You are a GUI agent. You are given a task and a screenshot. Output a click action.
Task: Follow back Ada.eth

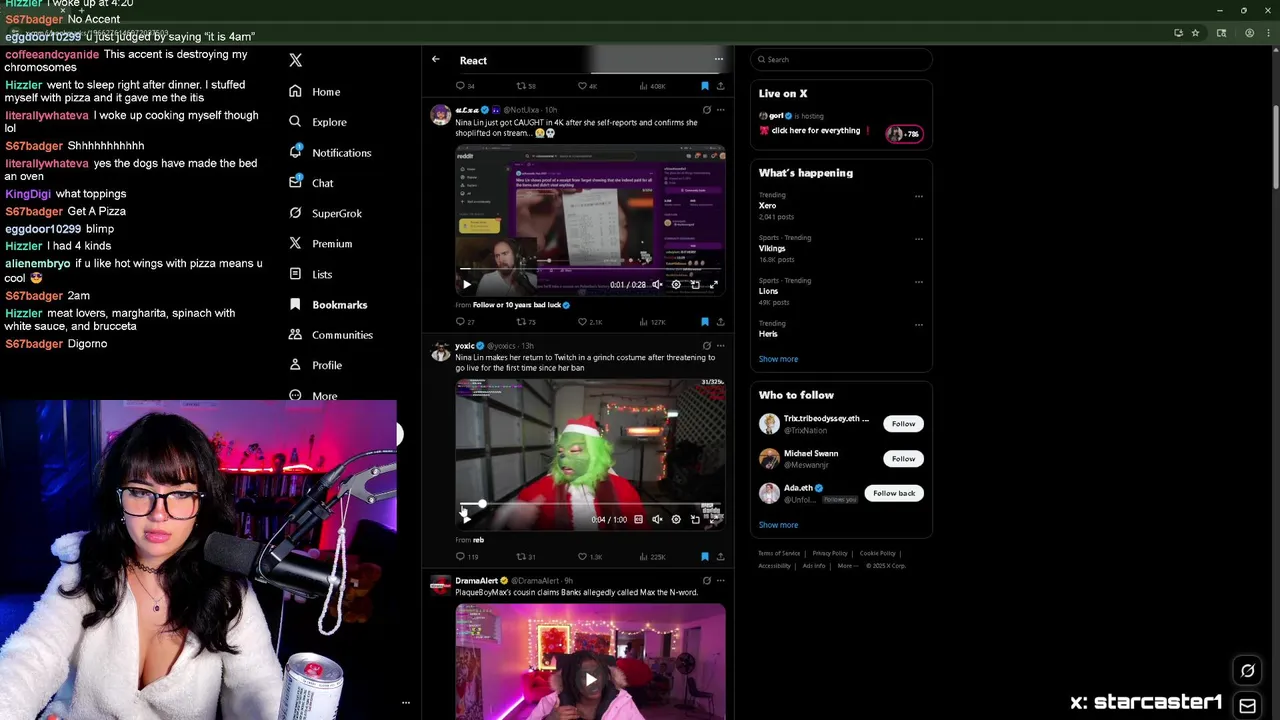pyautogui.click(x=894, y=493)
